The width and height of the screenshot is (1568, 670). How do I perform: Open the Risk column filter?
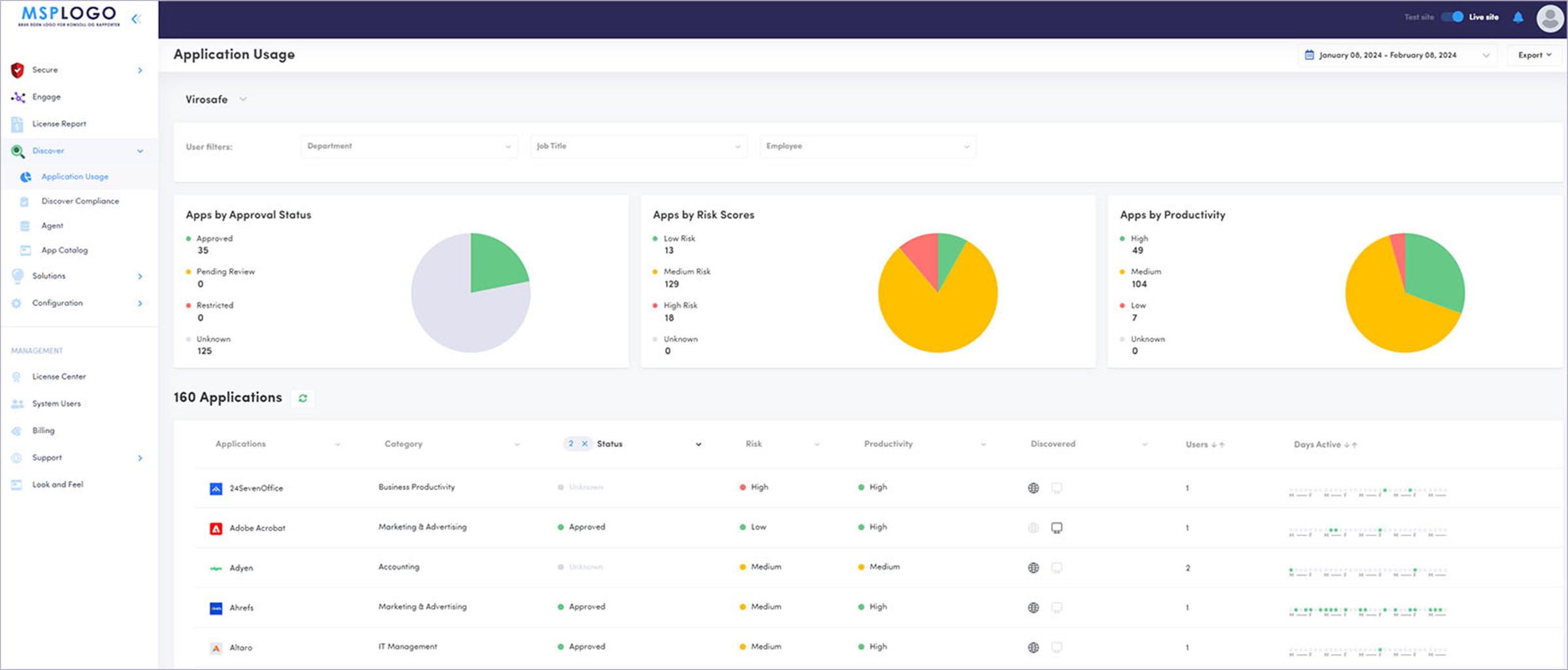coord(817,445)
